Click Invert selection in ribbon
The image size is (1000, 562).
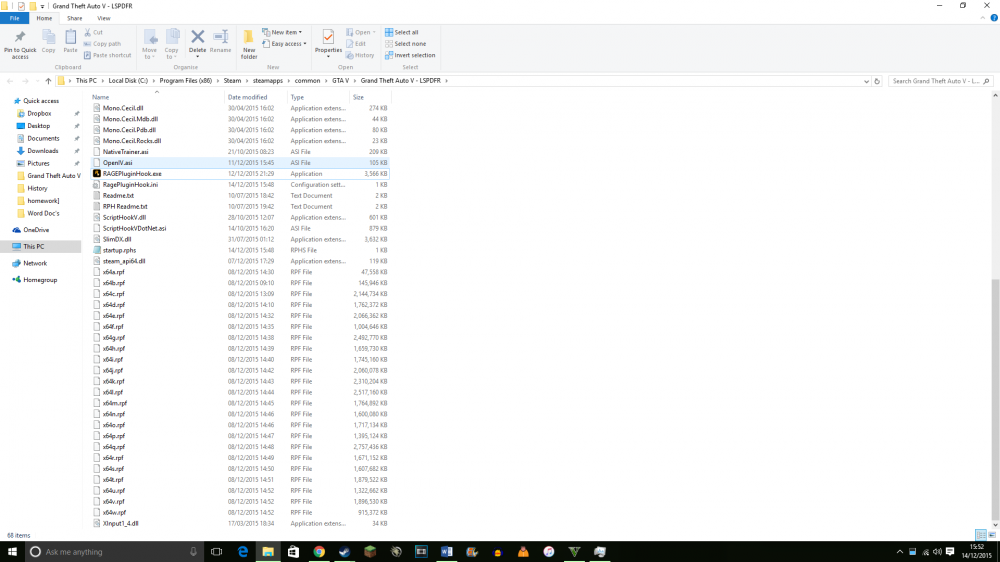[x=410, y=55]
